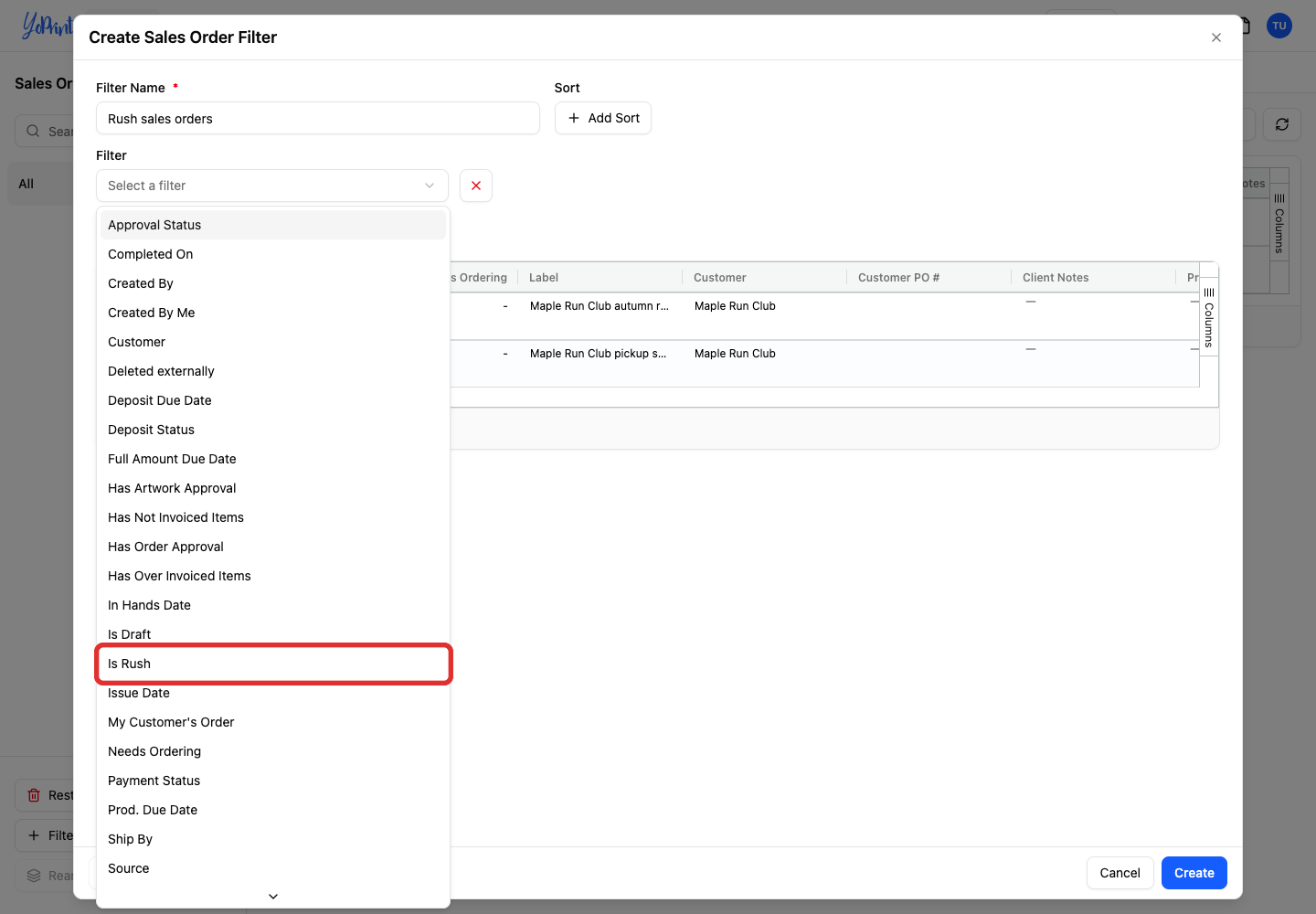Pick In Hands Date option
This screenshot has width=1316, height=914.
coord(273,605)
